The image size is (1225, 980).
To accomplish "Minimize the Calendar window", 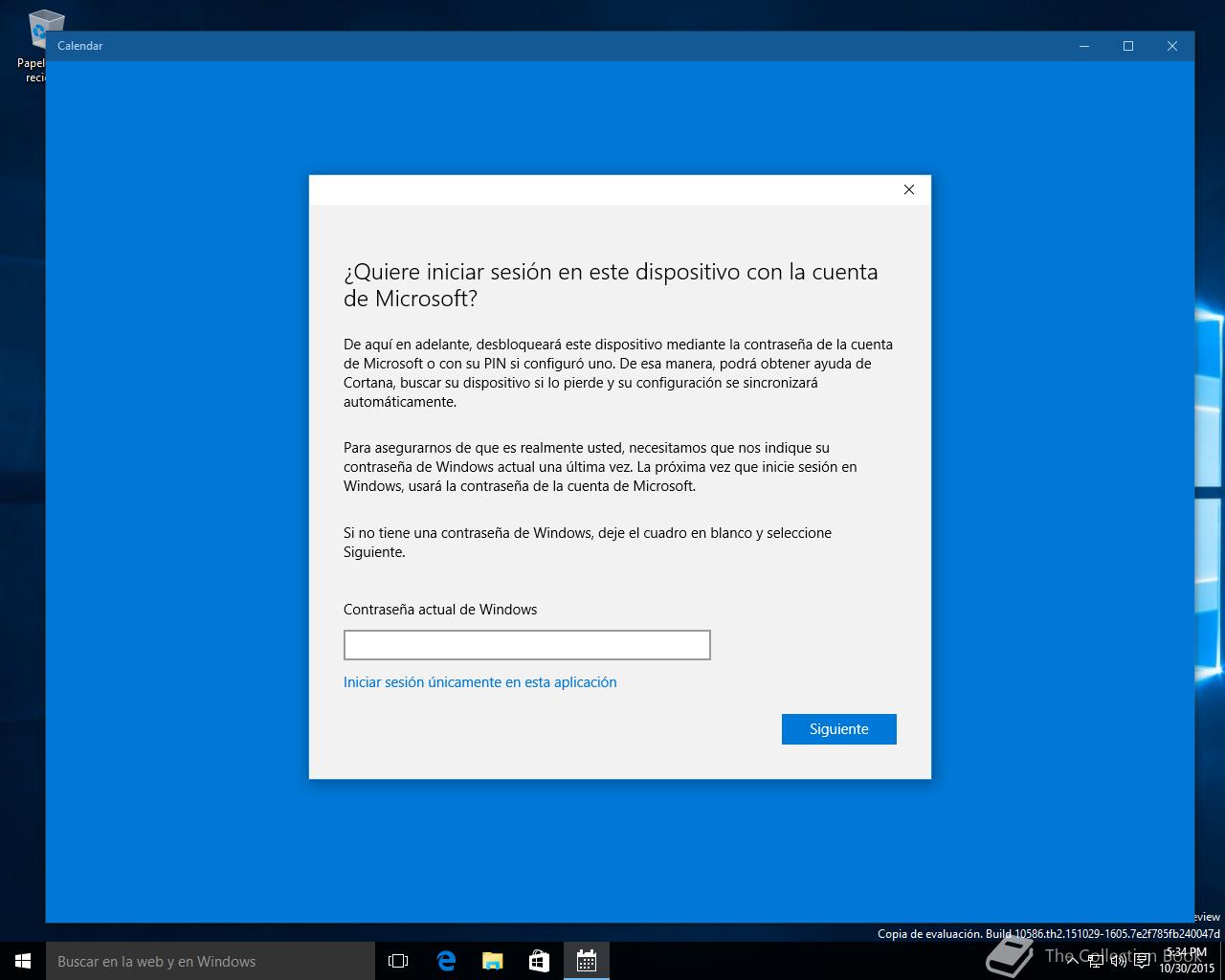I will click(1084, 46).
